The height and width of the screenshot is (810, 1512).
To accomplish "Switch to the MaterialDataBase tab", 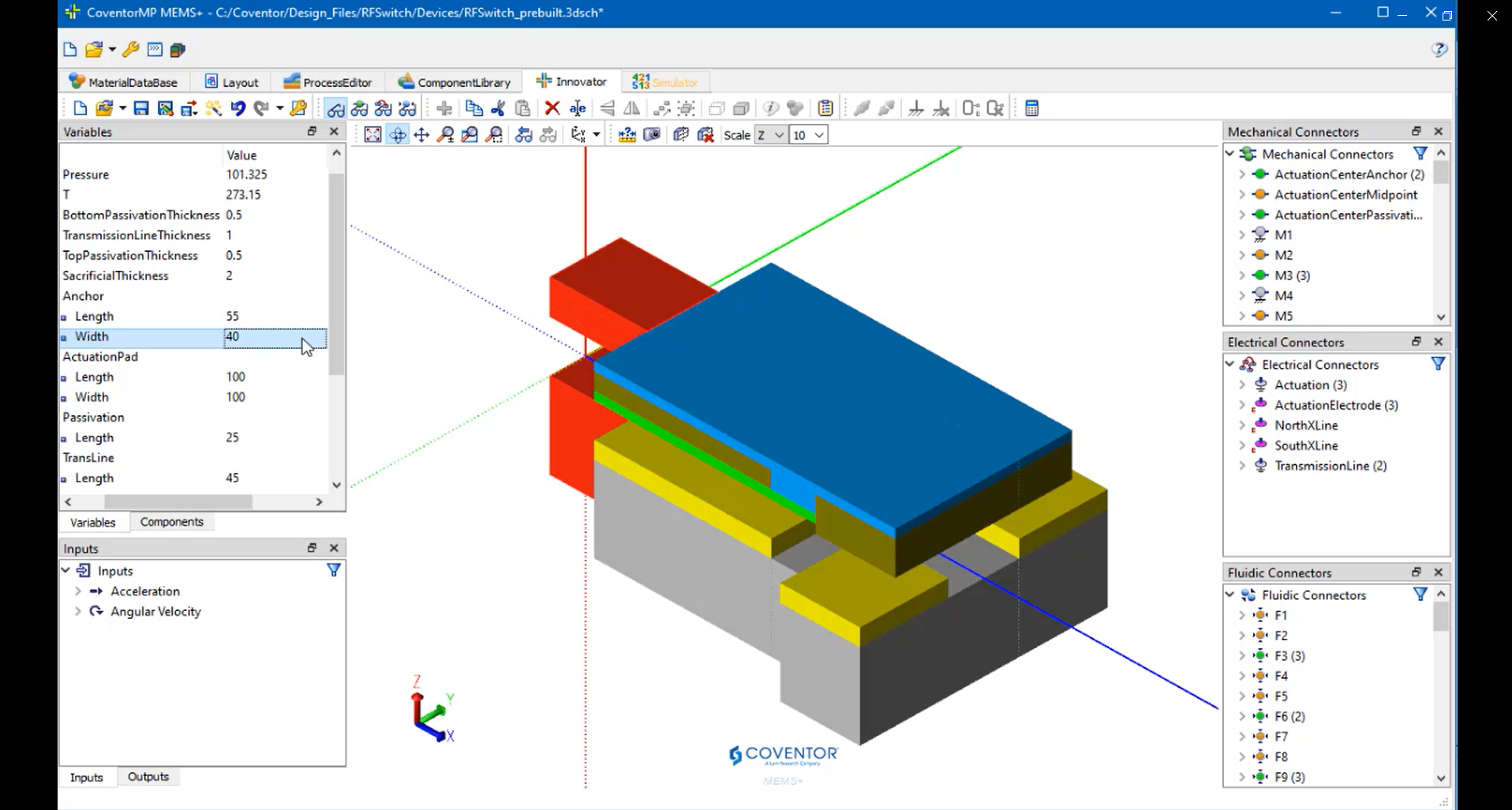I will coord(124,82).
